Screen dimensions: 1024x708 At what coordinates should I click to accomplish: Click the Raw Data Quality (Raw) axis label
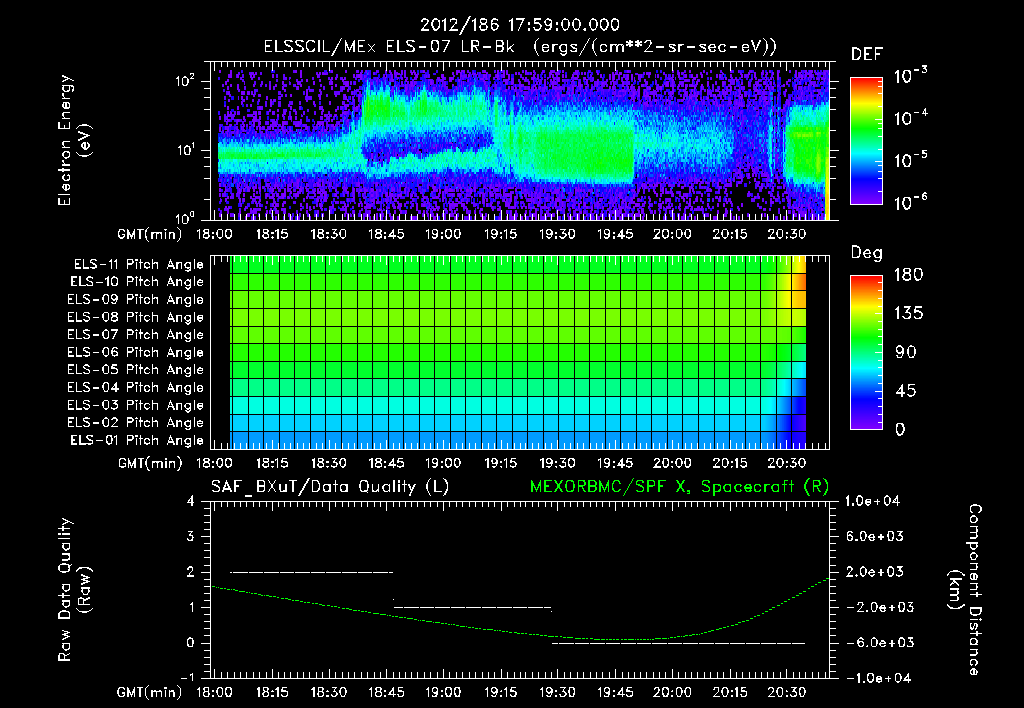(74, 590)
